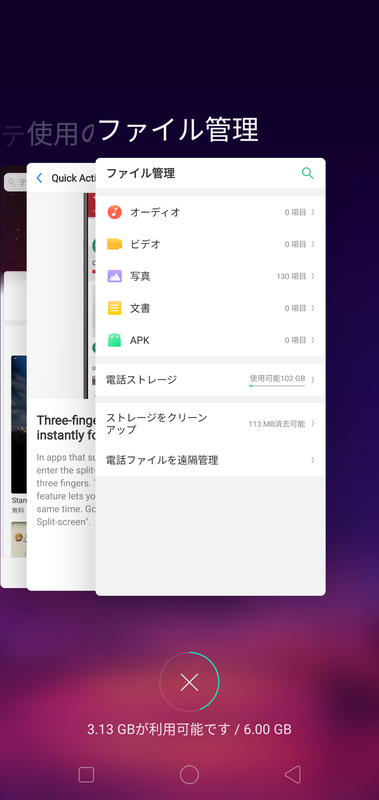Image resolution: width=379 pixels, height=800 pixels.
Task: Open 電話ファイルを遠隔管理 remote management
Action: tap(210, 460)
